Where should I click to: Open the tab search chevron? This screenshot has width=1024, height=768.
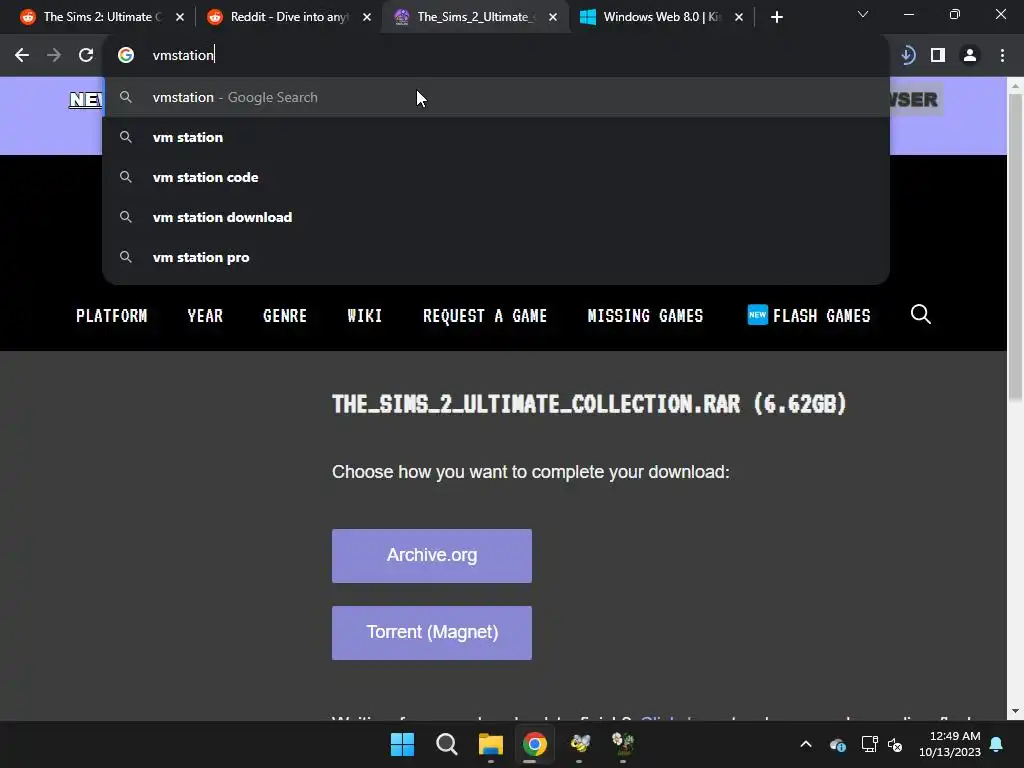point(863,14)
